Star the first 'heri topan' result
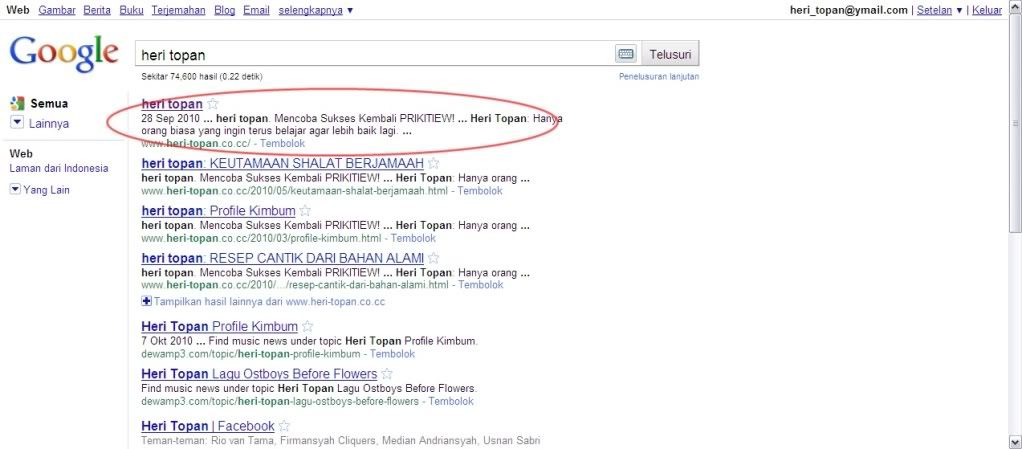This screenshot has width=1022, height=449. [x=213, y=104]
